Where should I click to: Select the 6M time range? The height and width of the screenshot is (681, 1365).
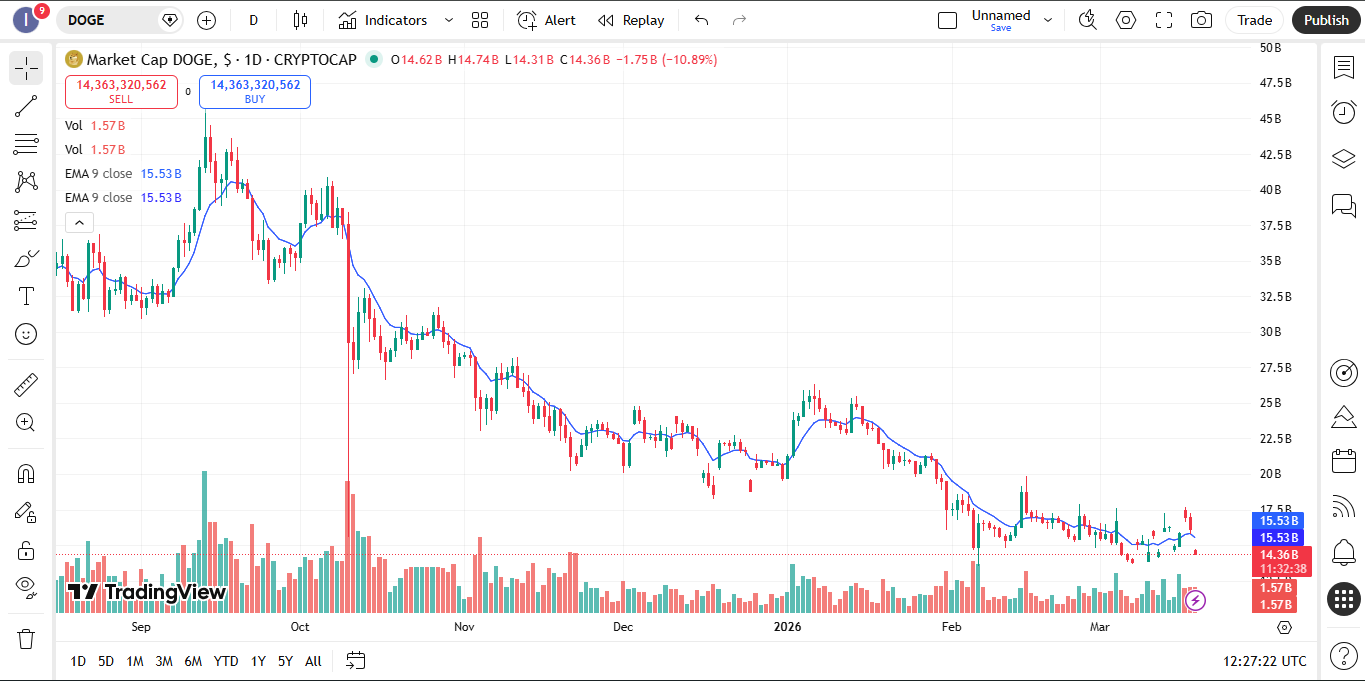(193, 661)
